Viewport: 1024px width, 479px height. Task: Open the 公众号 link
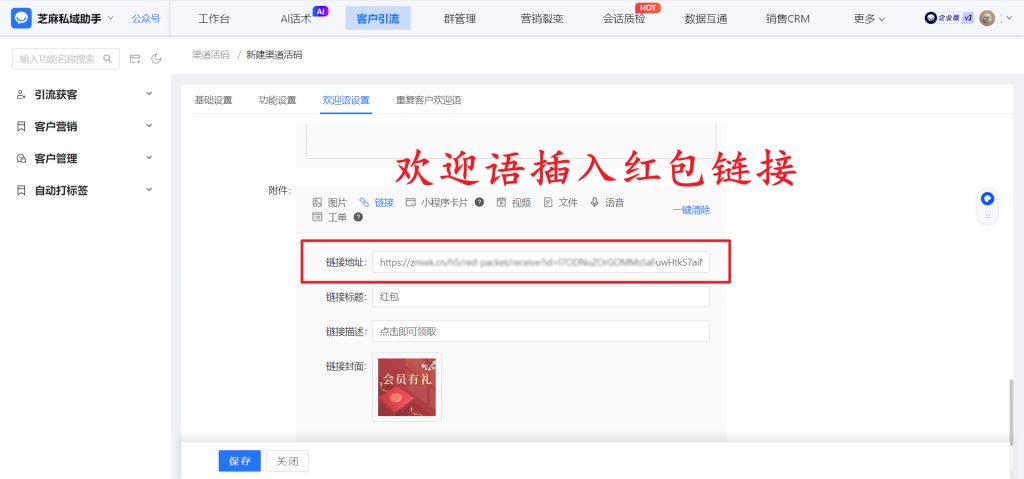pyautogui.click(x=146, y=18)
